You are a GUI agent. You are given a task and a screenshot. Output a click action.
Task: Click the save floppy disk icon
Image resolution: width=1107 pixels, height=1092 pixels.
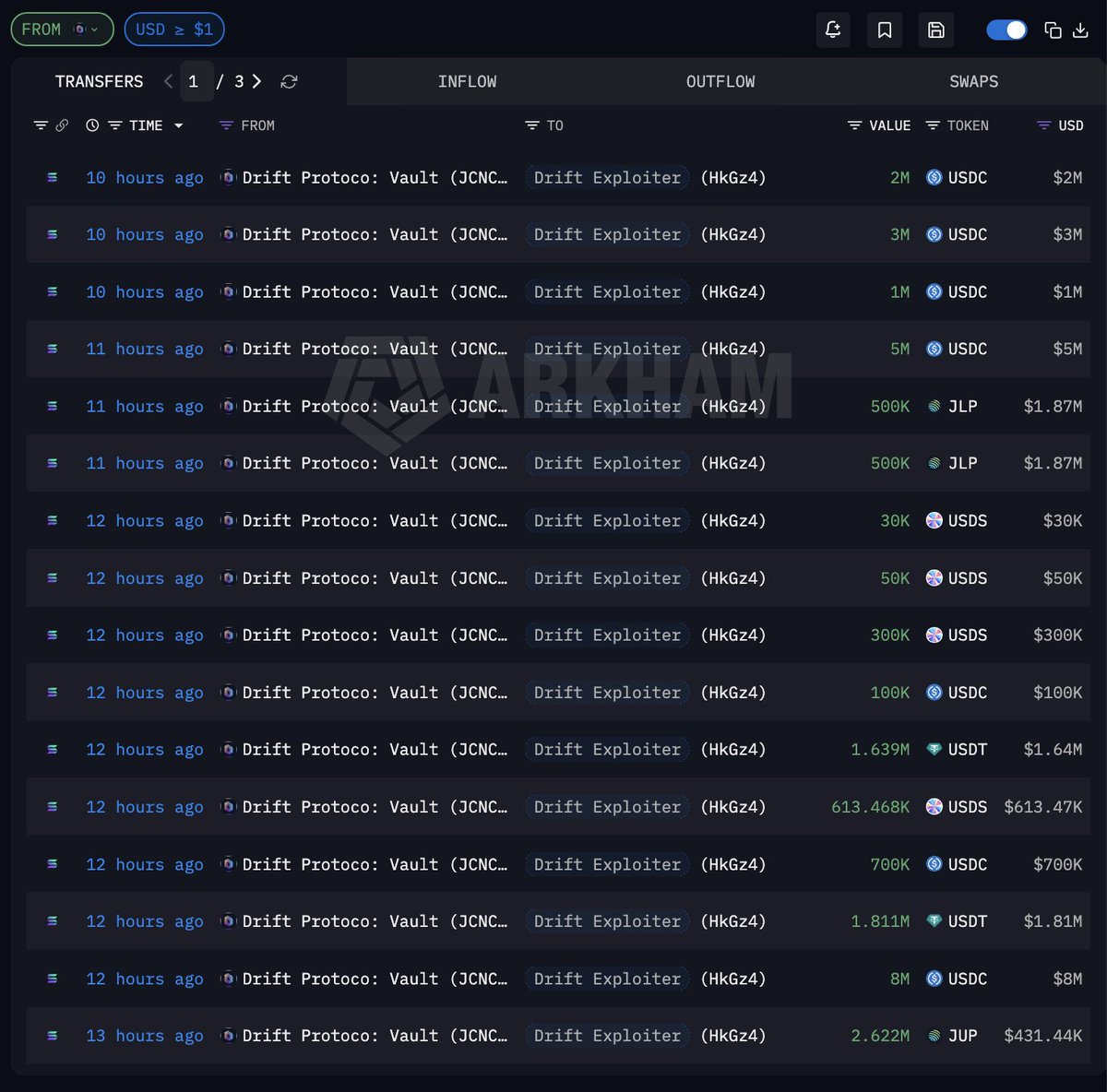[935, 30]
